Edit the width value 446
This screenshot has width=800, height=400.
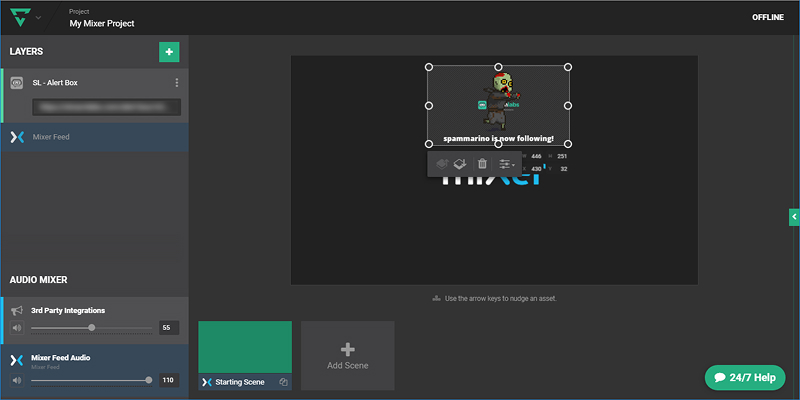point(536,156)
